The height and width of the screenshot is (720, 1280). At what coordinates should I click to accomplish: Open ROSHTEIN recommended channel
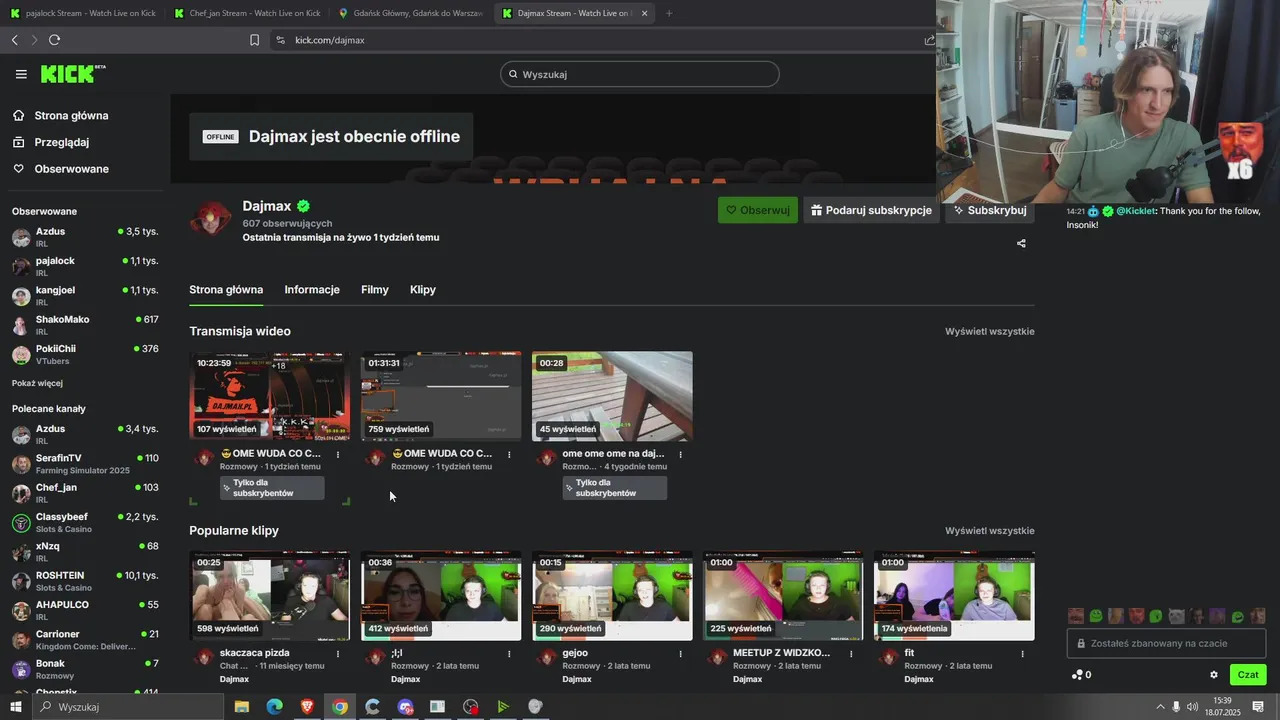click(x=85, y=581)
